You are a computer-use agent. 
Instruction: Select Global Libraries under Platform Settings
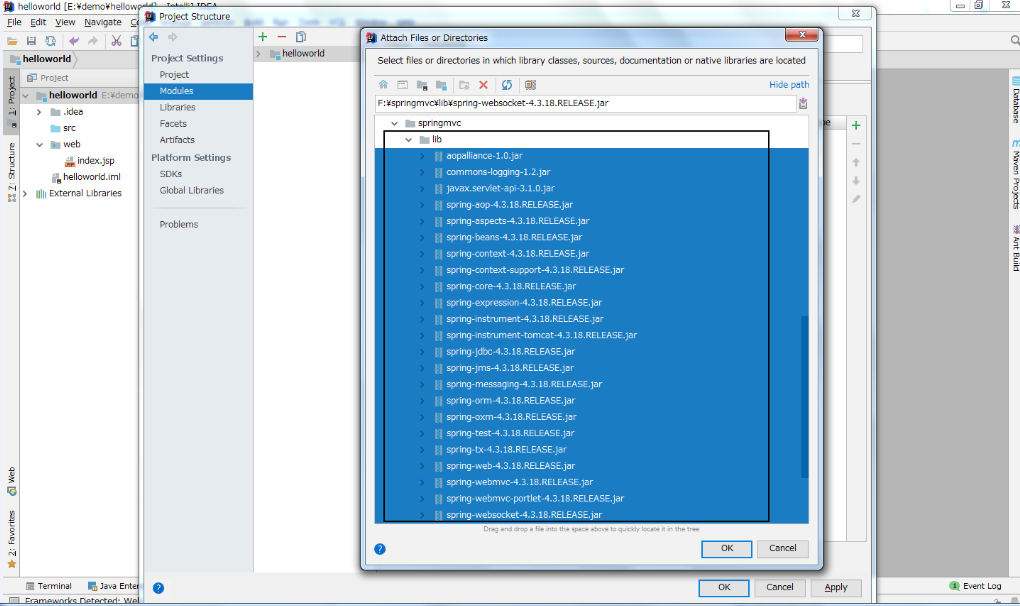pyautogui.click(x=191, y=191)
